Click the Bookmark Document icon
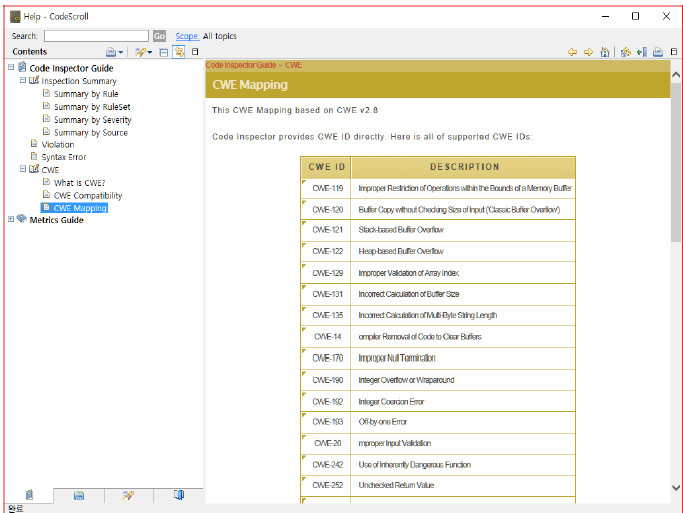Viewport: 683px width, 513px height. coord(642,52)
